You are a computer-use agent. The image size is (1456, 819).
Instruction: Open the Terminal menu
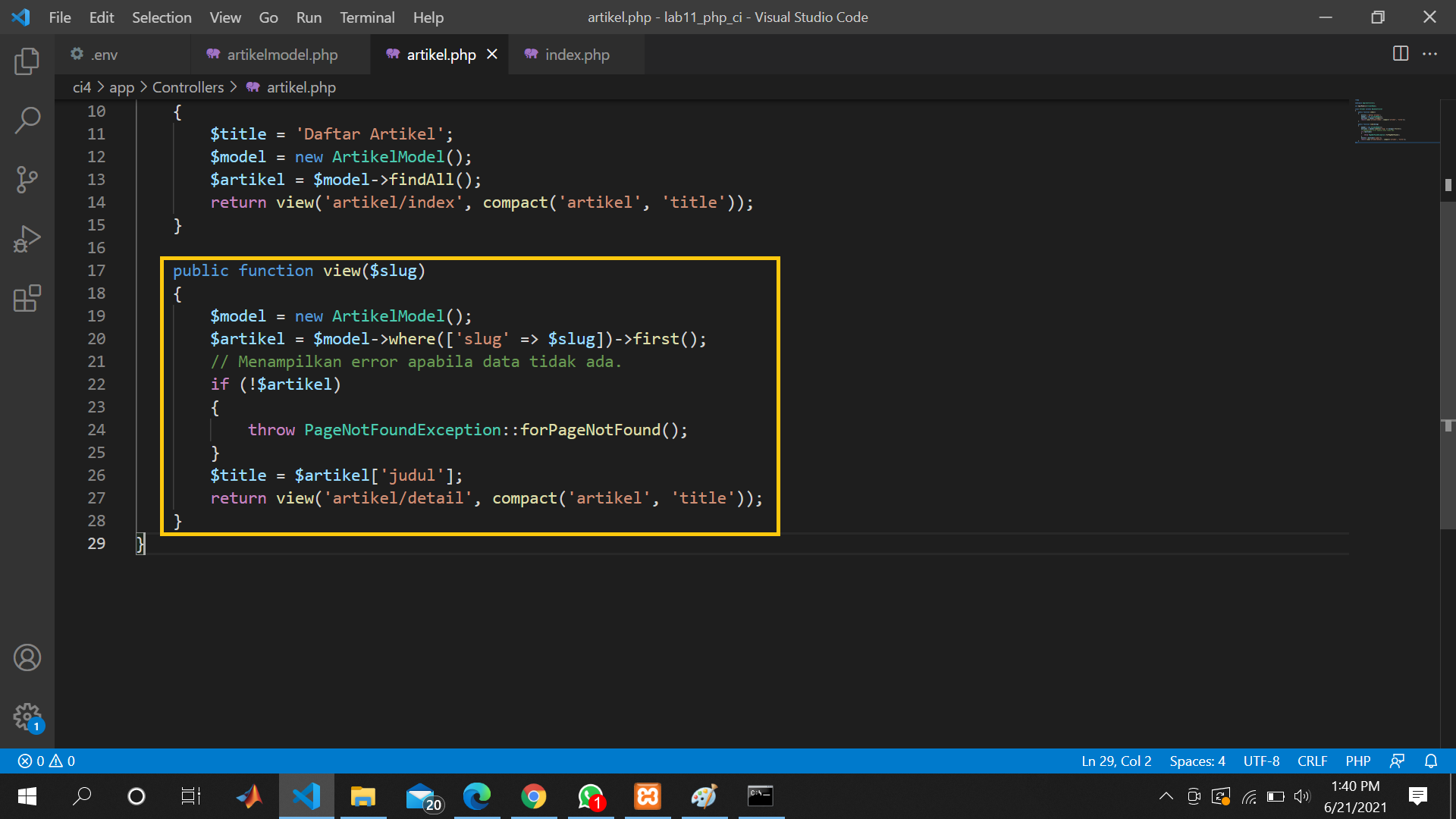[x=367, y=17]
